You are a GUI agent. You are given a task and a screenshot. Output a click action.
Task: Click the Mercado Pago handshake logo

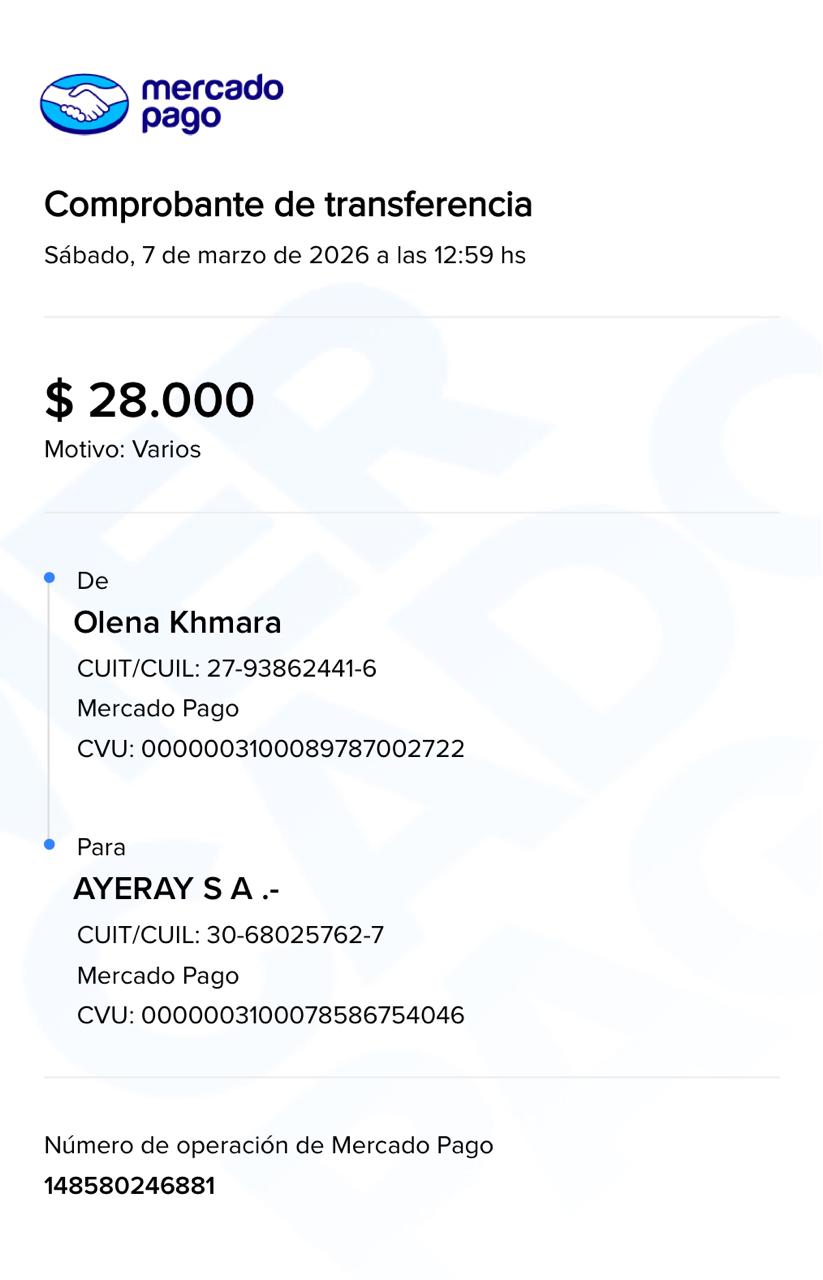(x=84, y=103)
